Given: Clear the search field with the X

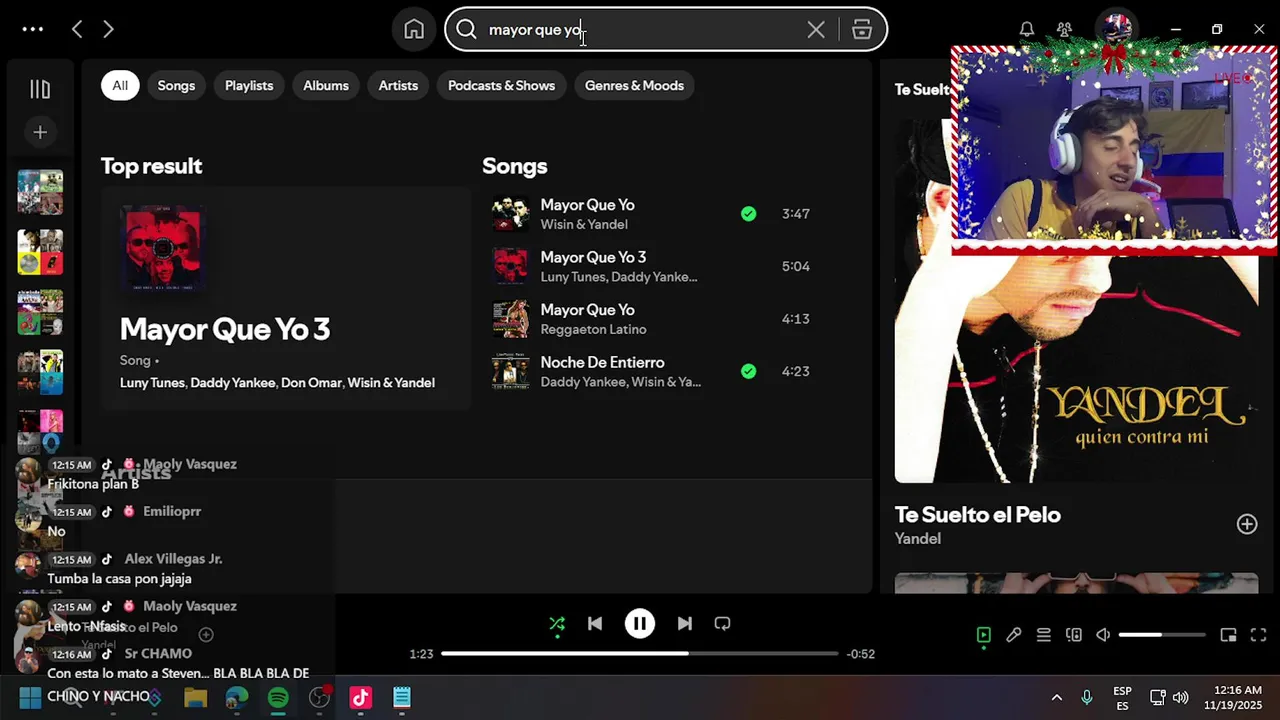Looking at the screenshot, I should click(816, 29).
